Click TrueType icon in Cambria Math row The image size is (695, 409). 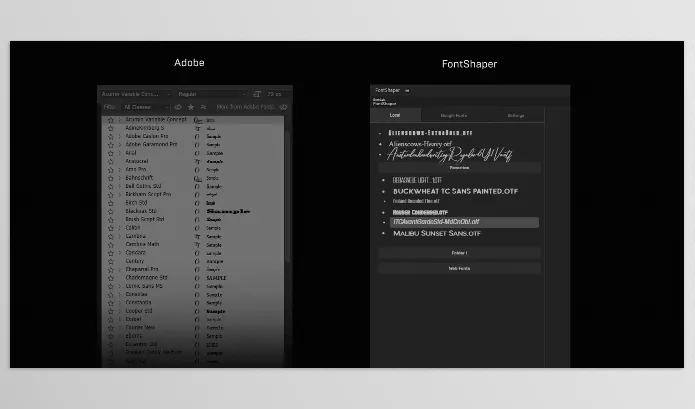pyautogui.click(x=197, y=245)
